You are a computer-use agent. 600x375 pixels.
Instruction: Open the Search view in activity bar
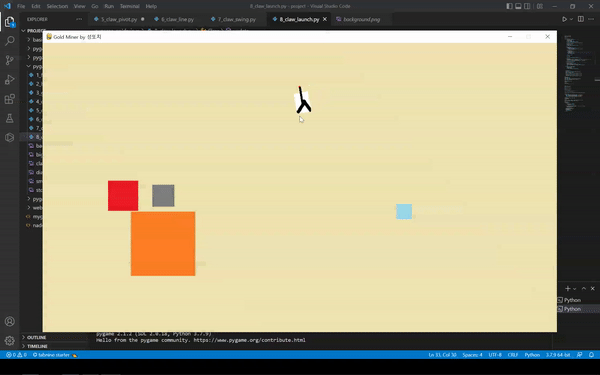point(10,41)
